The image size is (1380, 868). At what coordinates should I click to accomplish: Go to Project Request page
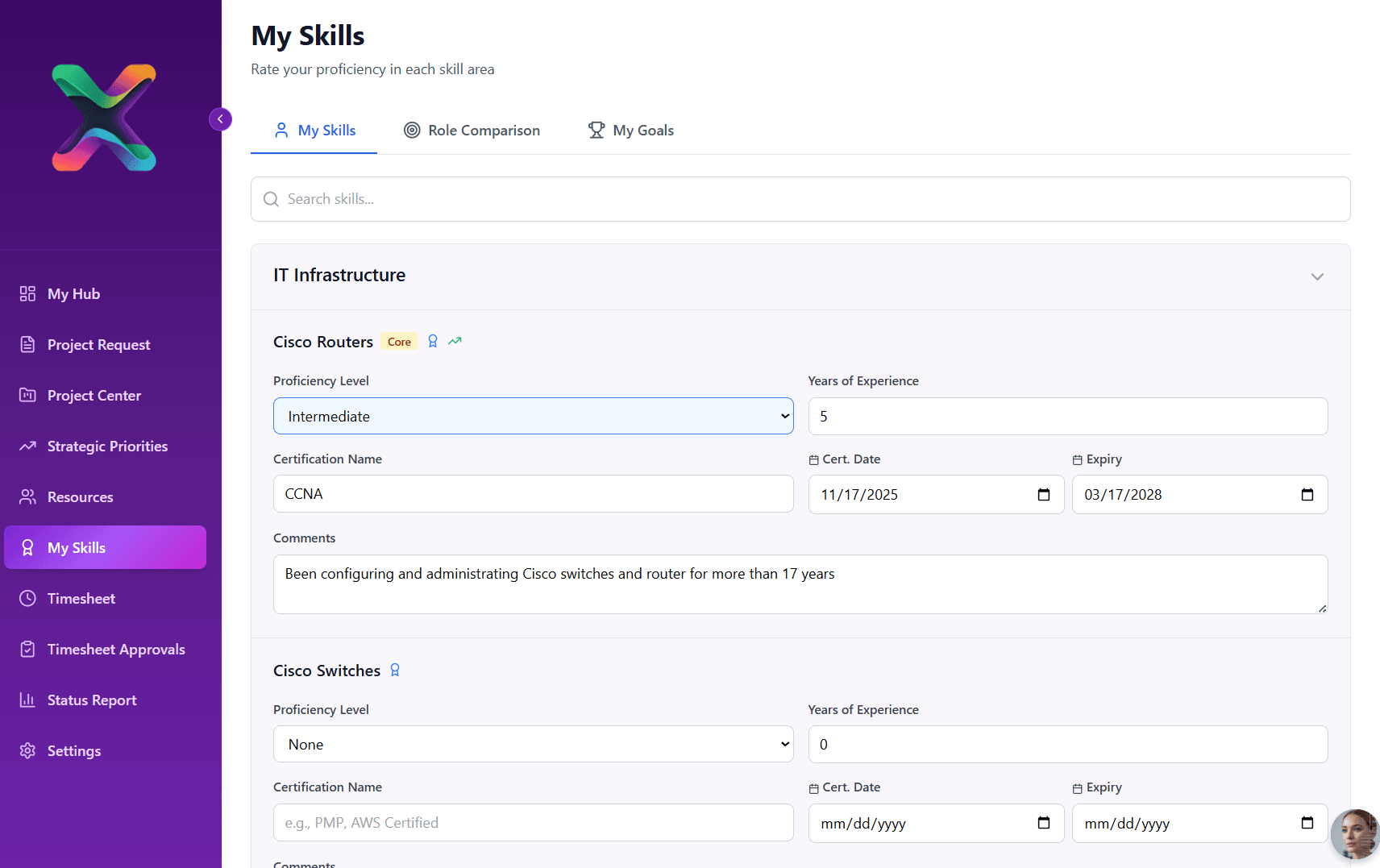coord(105,345)
